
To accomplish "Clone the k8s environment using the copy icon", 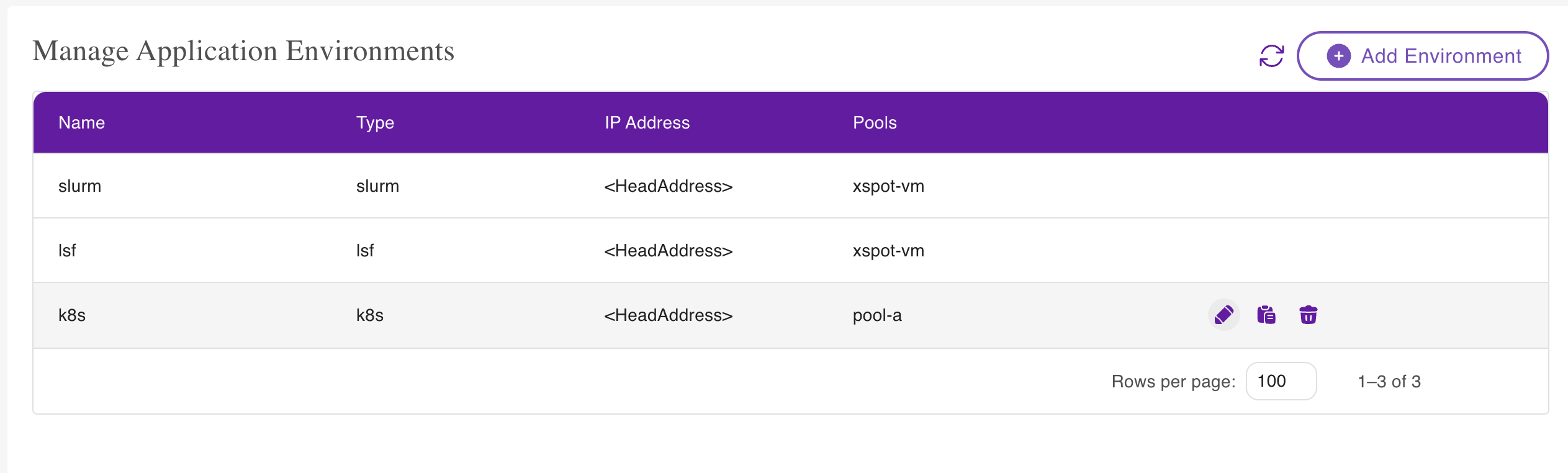I will pos(1266,315).
